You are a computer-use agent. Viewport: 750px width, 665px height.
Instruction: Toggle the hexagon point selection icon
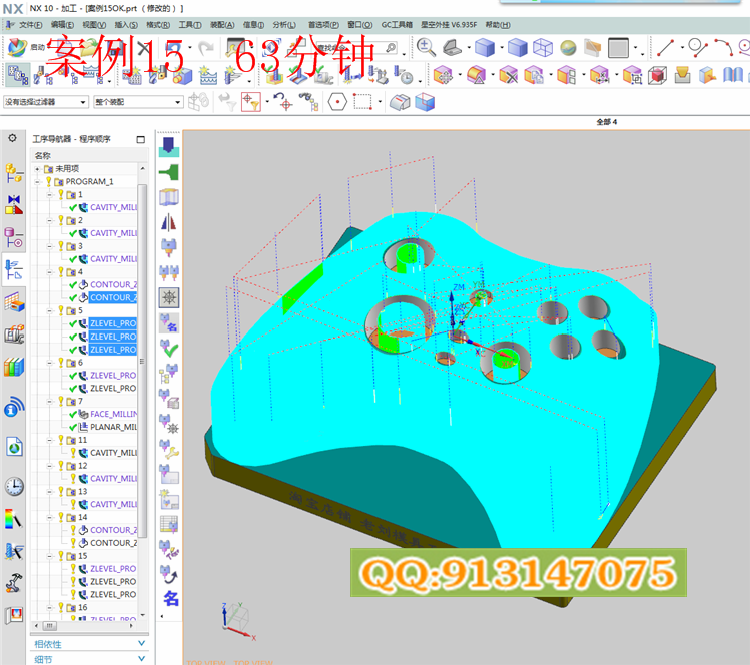click(337, 102)
